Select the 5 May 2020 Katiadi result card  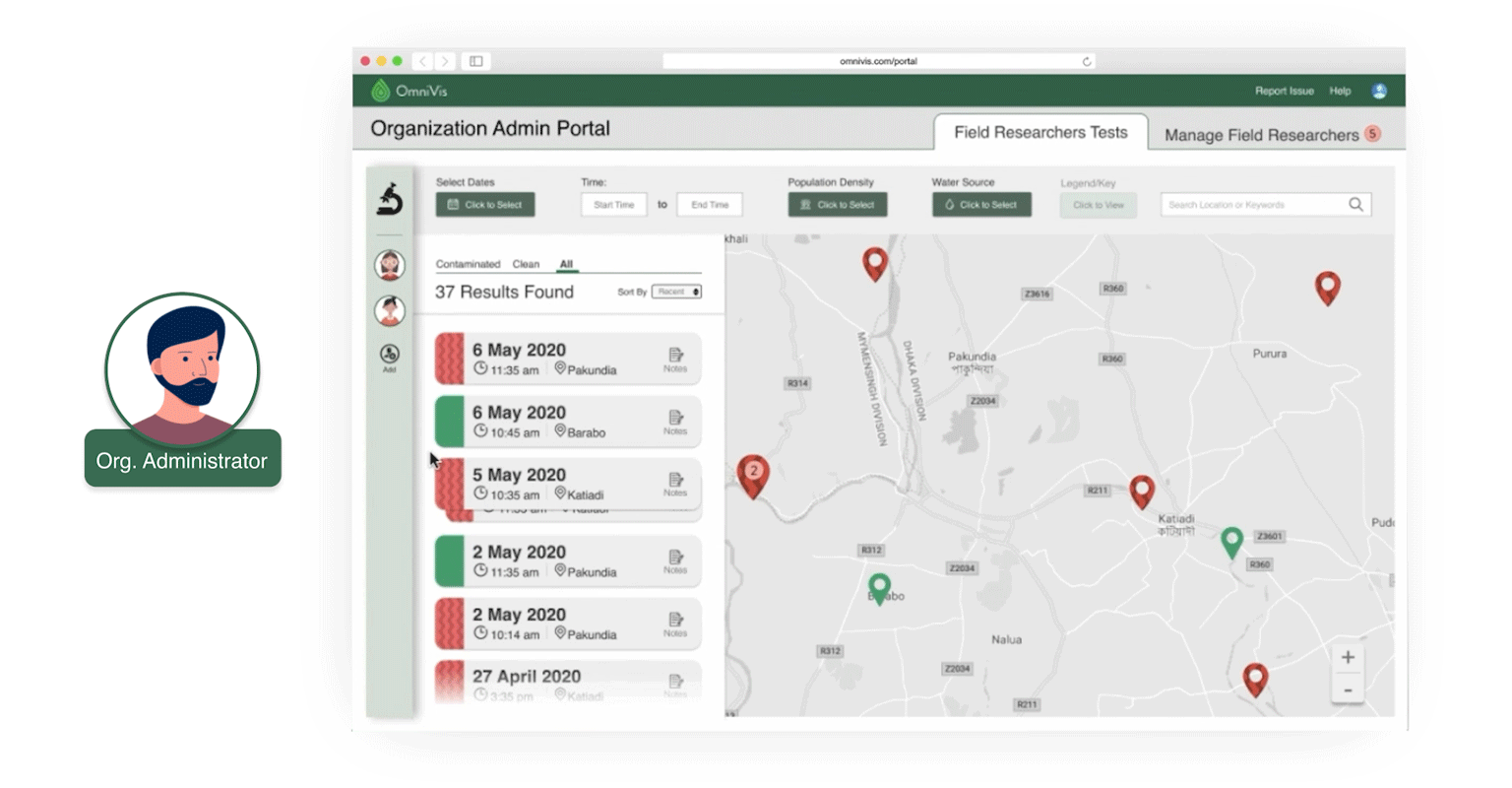click(568, 484)
